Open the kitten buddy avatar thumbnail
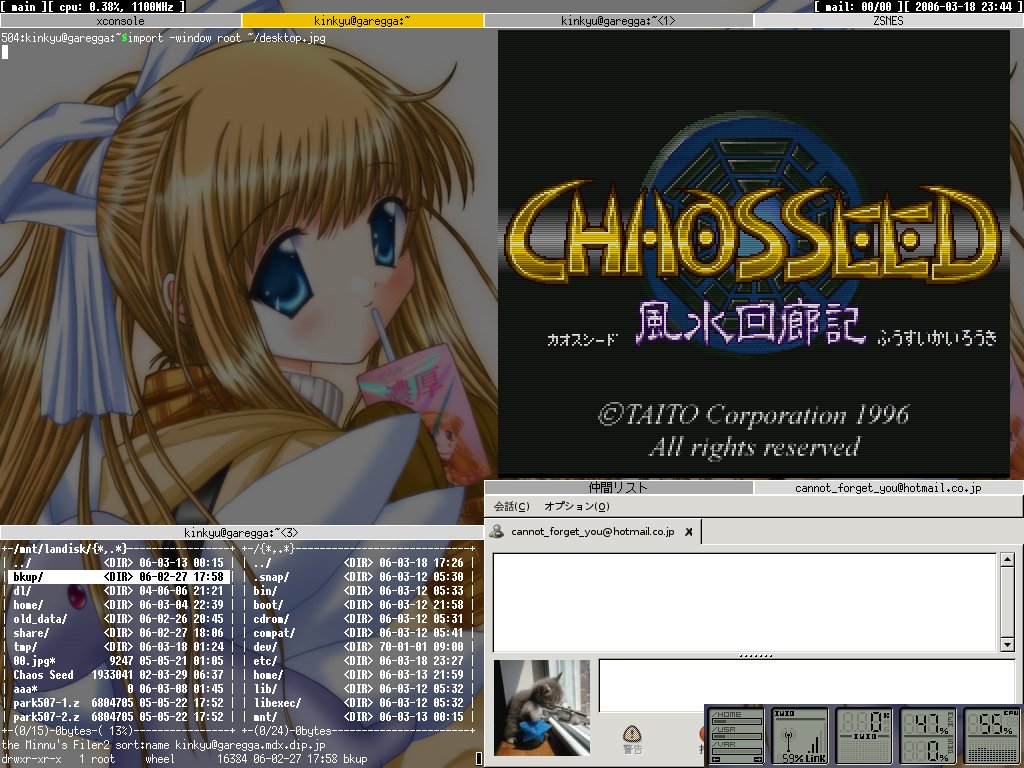The height and width of the screenshot is (768, 1024). [541, 707]
